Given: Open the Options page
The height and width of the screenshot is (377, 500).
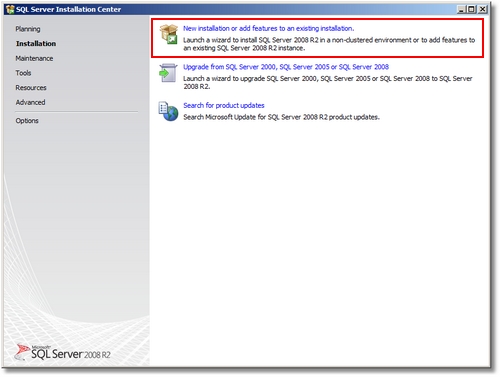Looking at the screenshot, I should [27, 121].
